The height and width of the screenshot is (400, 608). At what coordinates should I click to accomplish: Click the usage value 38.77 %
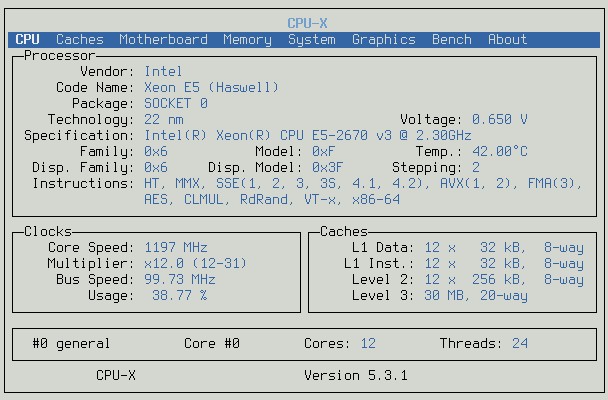[180, 295]
